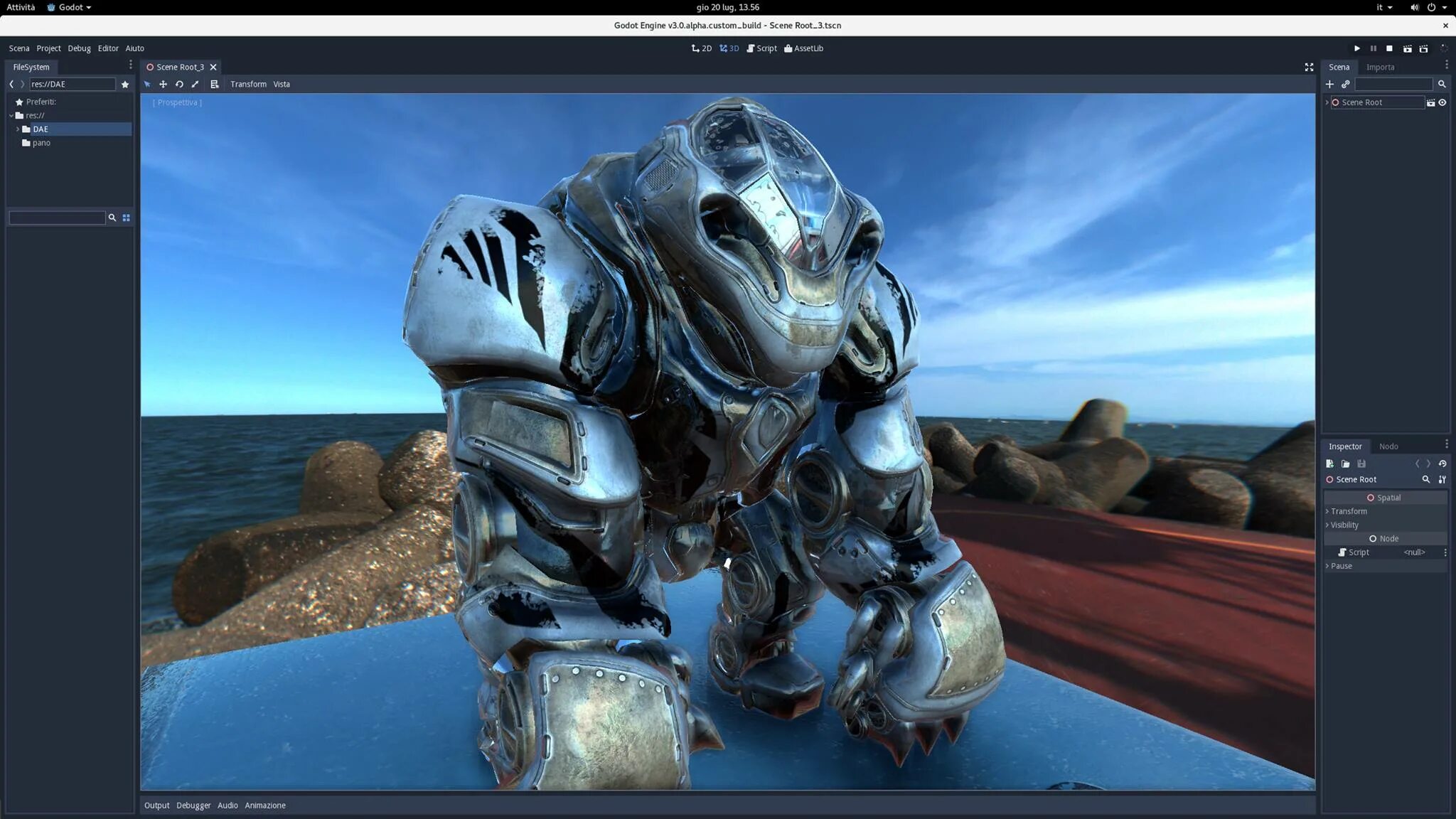Activate the Scale tool in viewport toolbar
Screen dimensions: 1456x819
click(x=195, y=84)
